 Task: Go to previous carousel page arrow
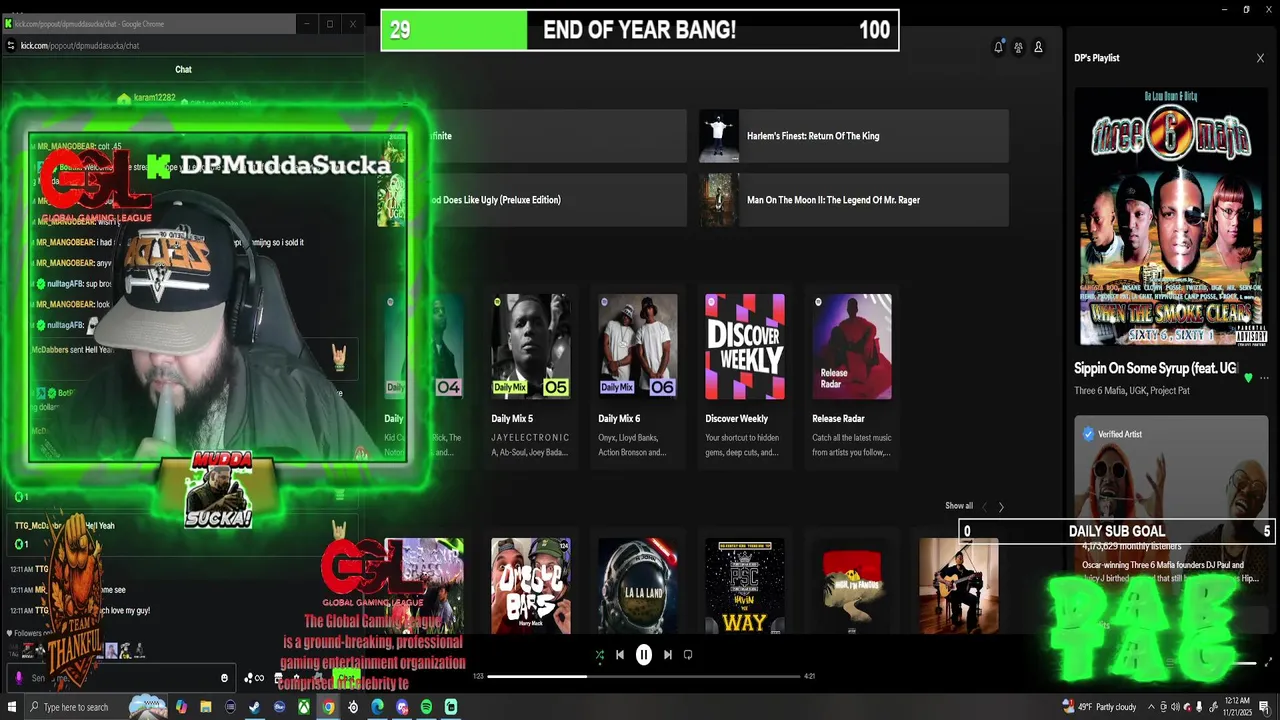tap(984, 507)
